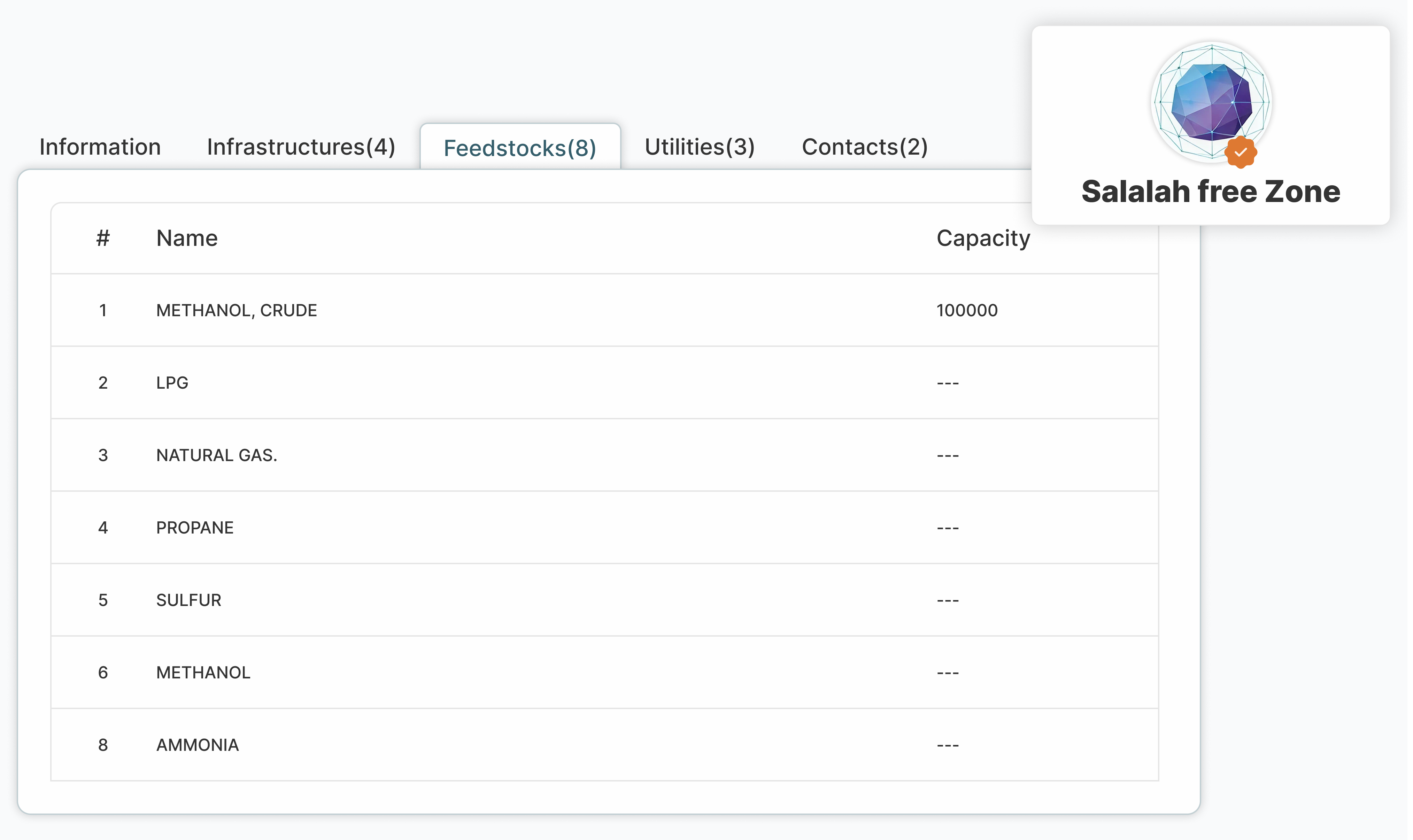Screen dimensions: 1413x840
Task: Select the LPG feedstock name
Action: click(172, 383)
